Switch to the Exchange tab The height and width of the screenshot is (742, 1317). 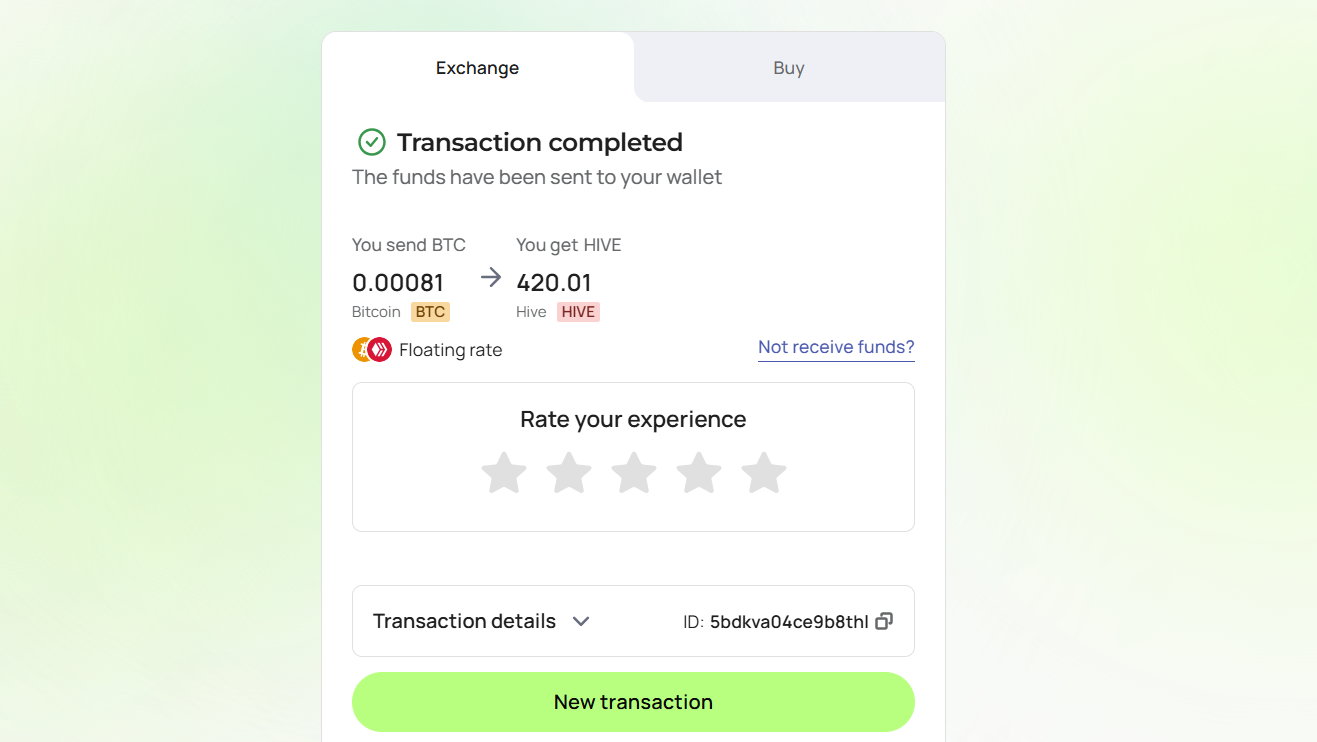click(478, 68)
